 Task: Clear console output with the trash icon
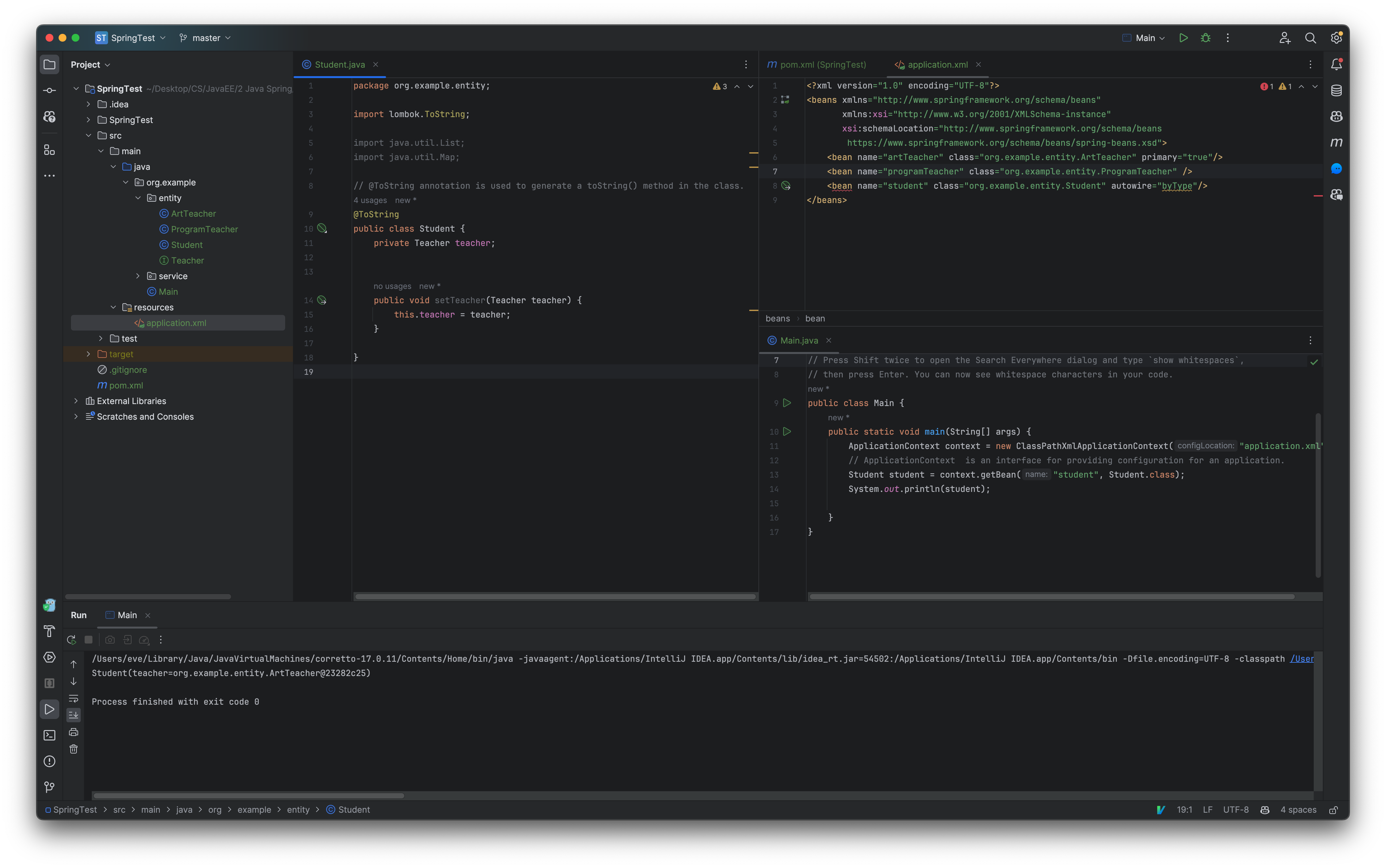(x=74, y=749)
